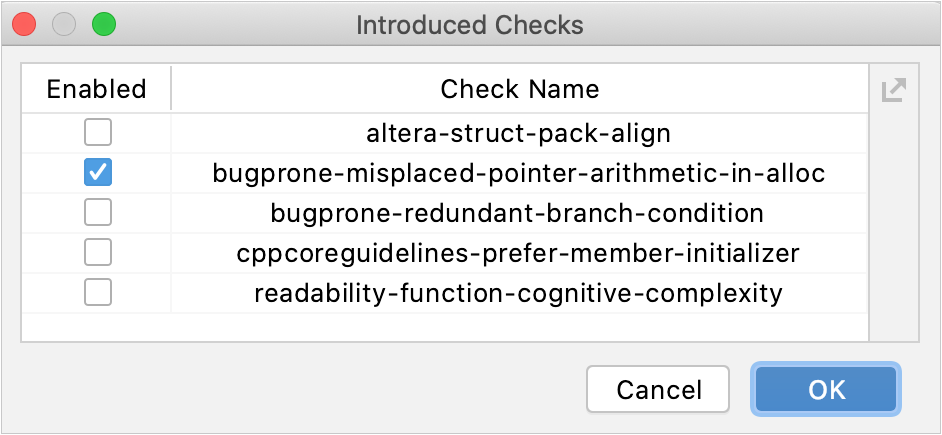Image resolution: width=942 pixels, height=435 pixels.
Task: Enable bugprone-redundant-branch-condition checkbox
Action: click(98, 213)
